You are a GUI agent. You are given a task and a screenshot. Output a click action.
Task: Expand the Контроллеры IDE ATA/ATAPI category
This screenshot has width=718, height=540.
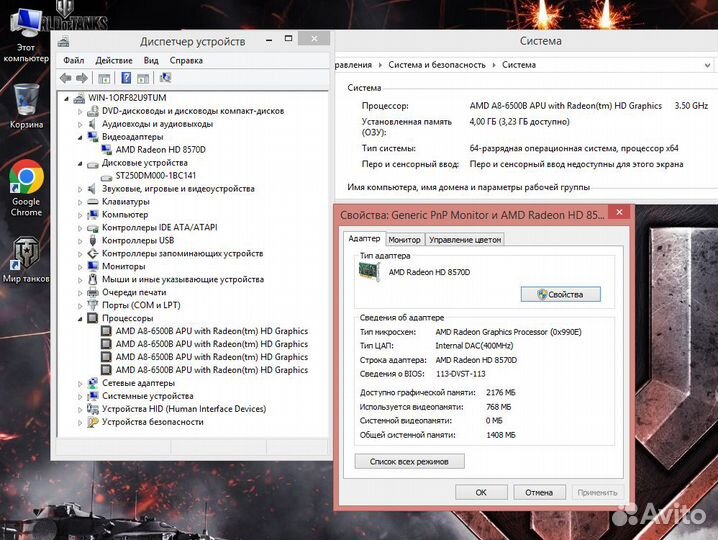pyautogui.click(x=80, y=228)
